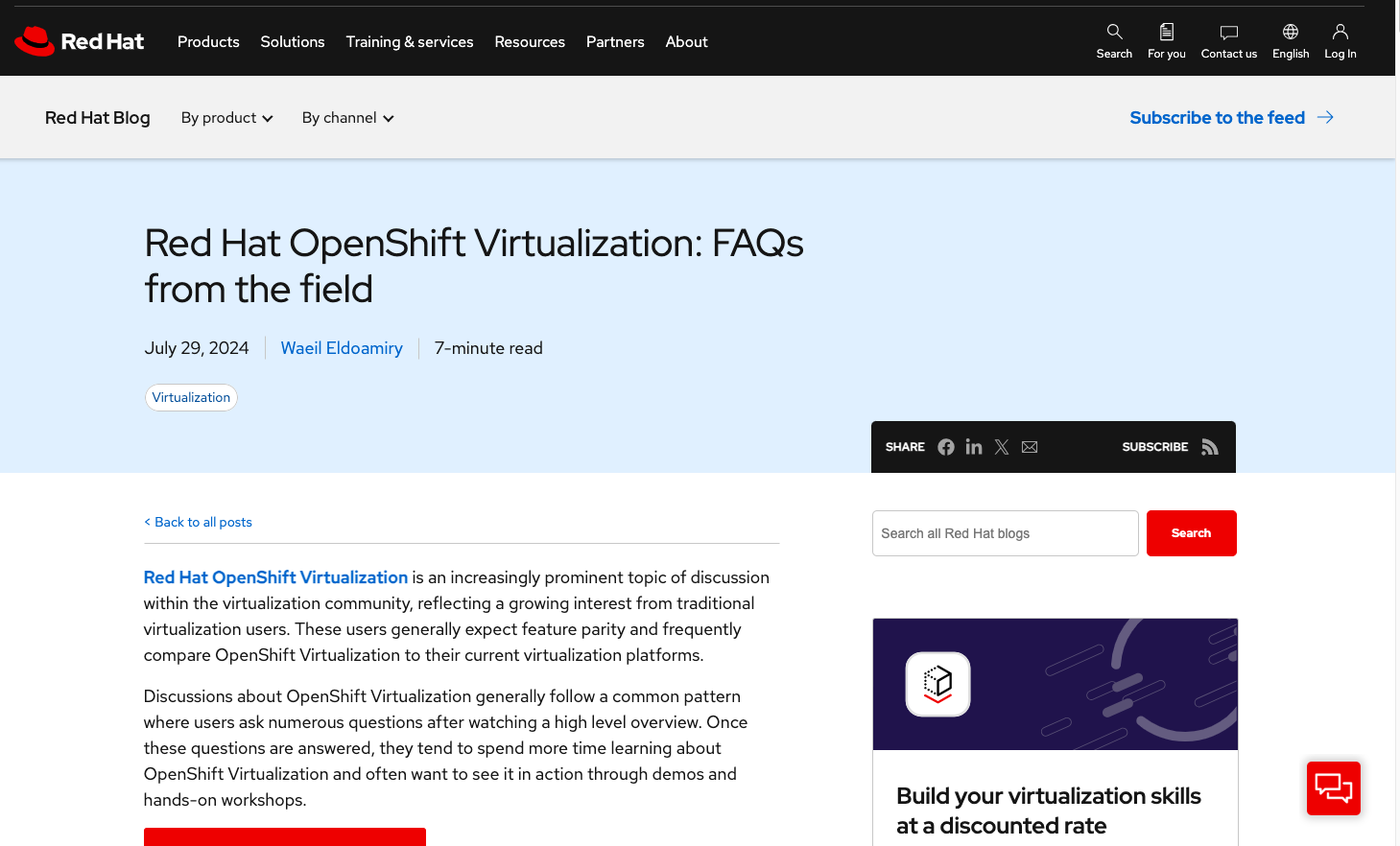Open the red live chat widget
The height and width of the screenshot is (846, 1400).
tap(1334, 788)
